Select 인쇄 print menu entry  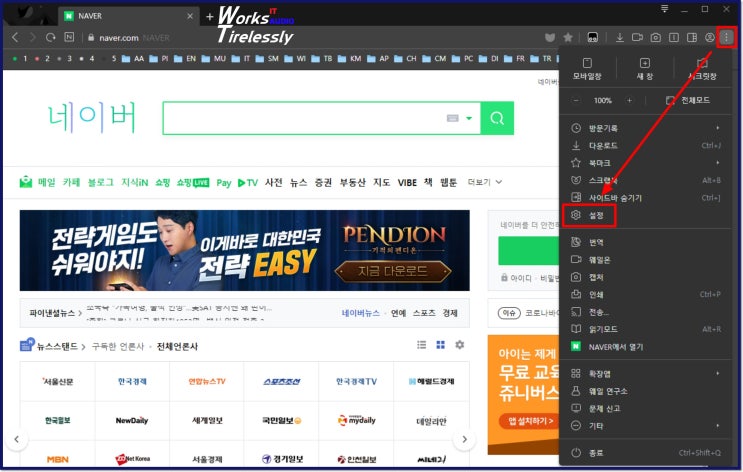(x=646, y=294)
